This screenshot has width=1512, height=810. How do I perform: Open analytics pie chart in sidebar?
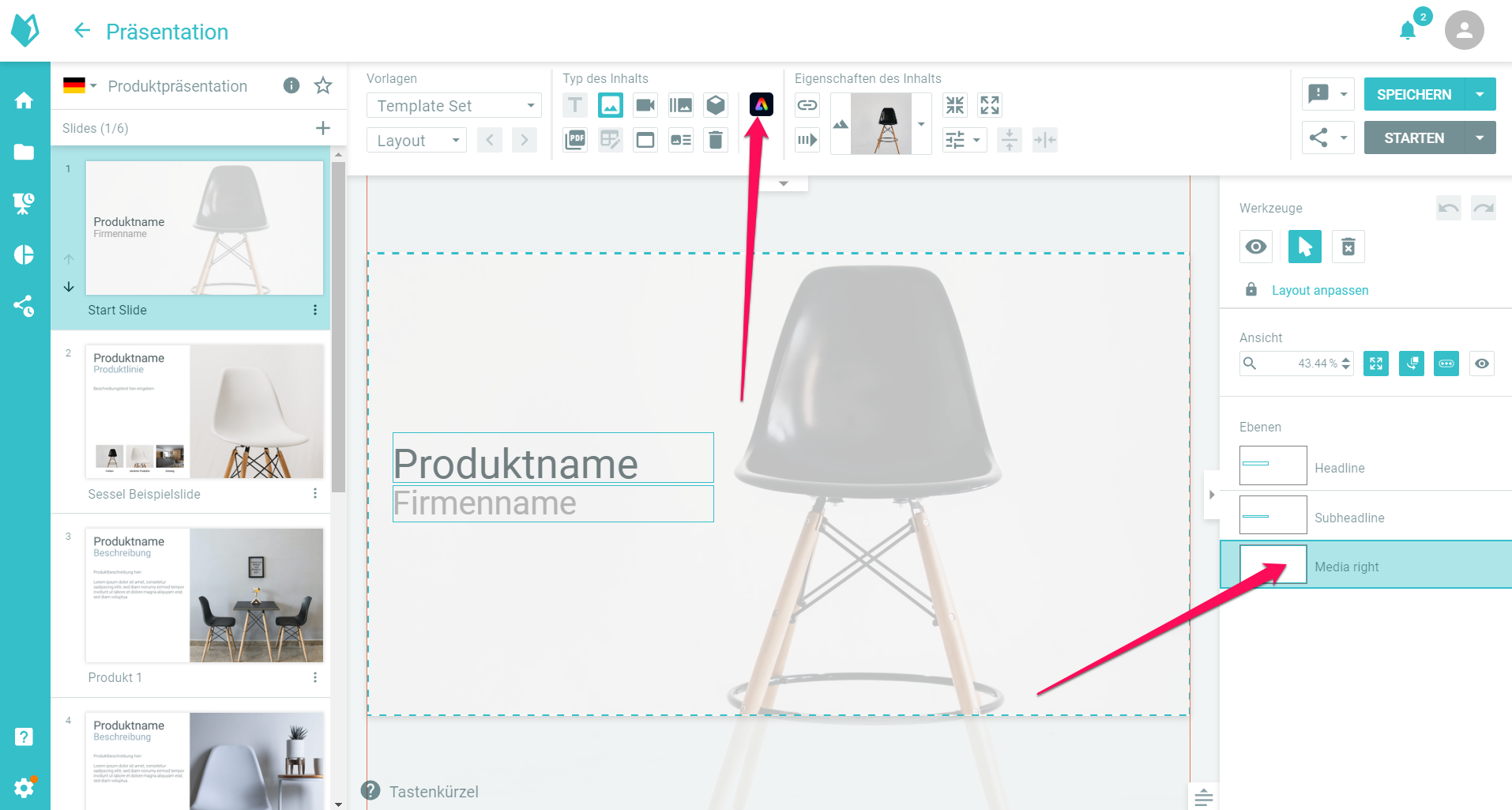click(24, 254)
